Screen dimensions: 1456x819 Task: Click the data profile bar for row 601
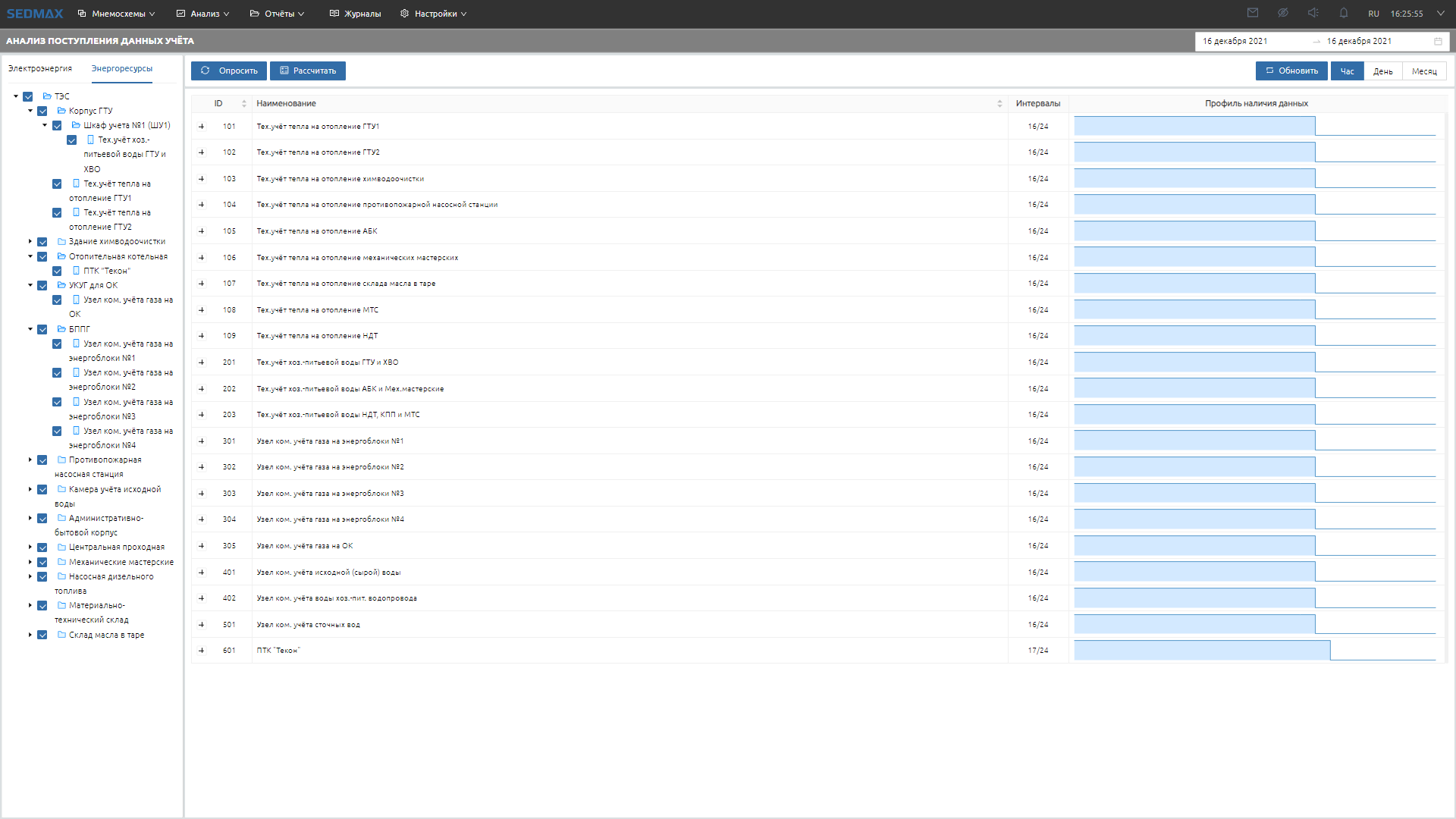pos(1202,651)
